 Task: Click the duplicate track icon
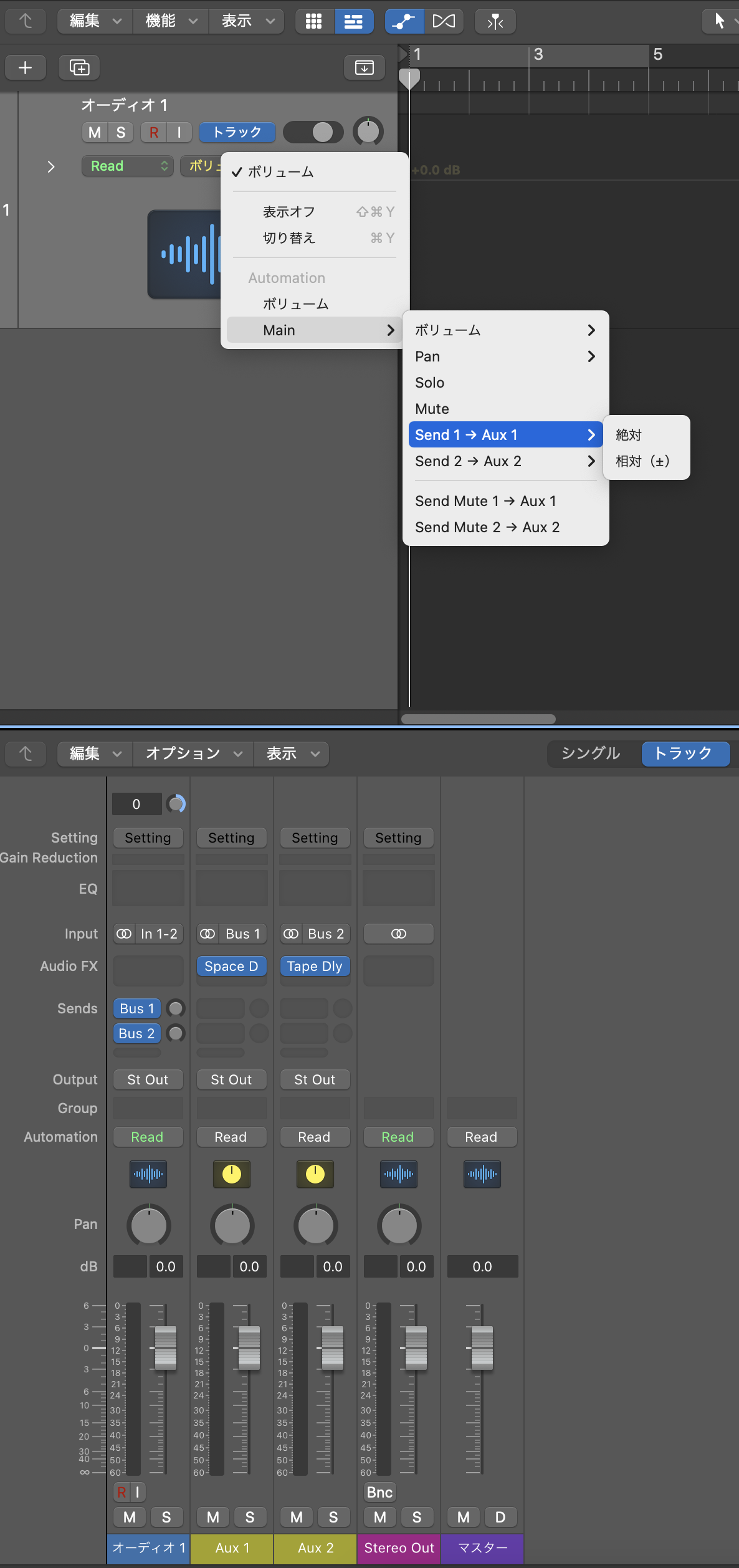(x=79, y=67)
